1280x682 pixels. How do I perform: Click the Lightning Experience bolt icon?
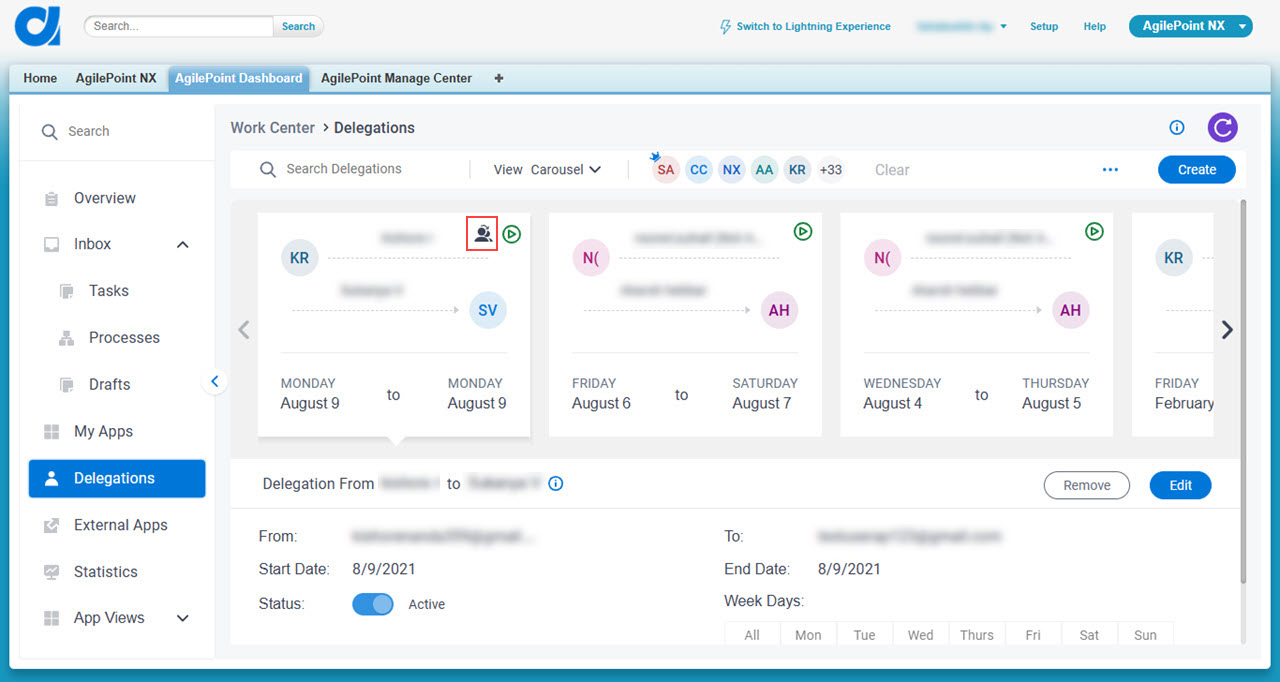[726, 27]
